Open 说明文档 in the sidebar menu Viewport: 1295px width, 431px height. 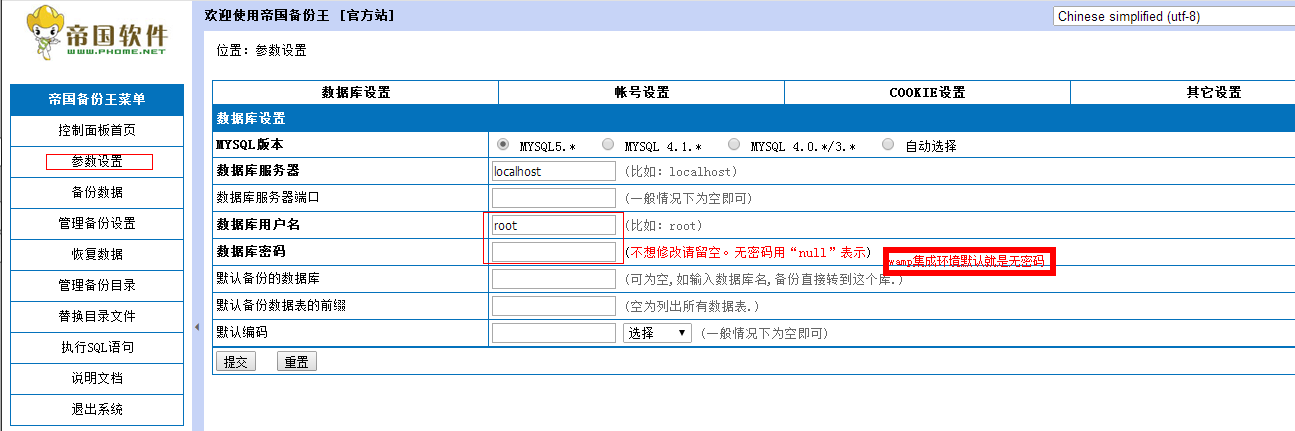[x=97, y=378]
